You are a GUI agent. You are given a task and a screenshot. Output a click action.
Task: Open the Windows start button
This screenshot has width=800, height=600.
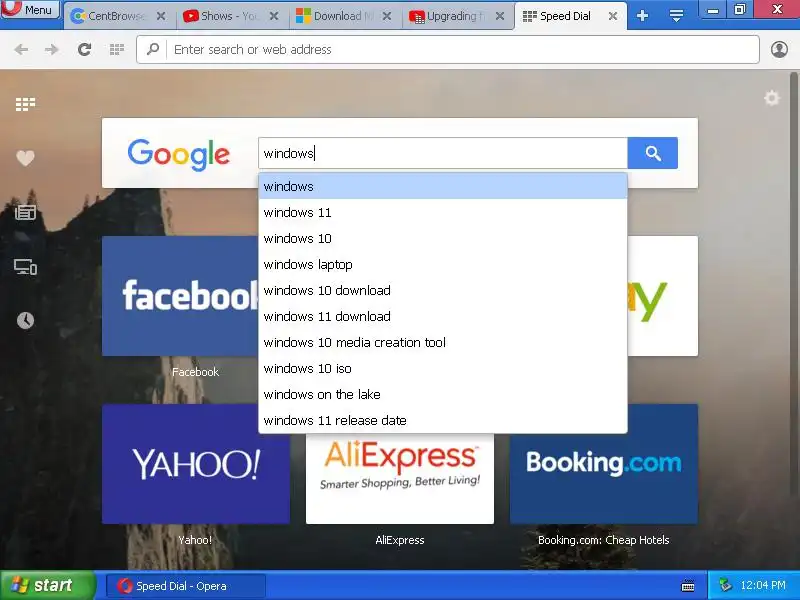coord(47,585)
